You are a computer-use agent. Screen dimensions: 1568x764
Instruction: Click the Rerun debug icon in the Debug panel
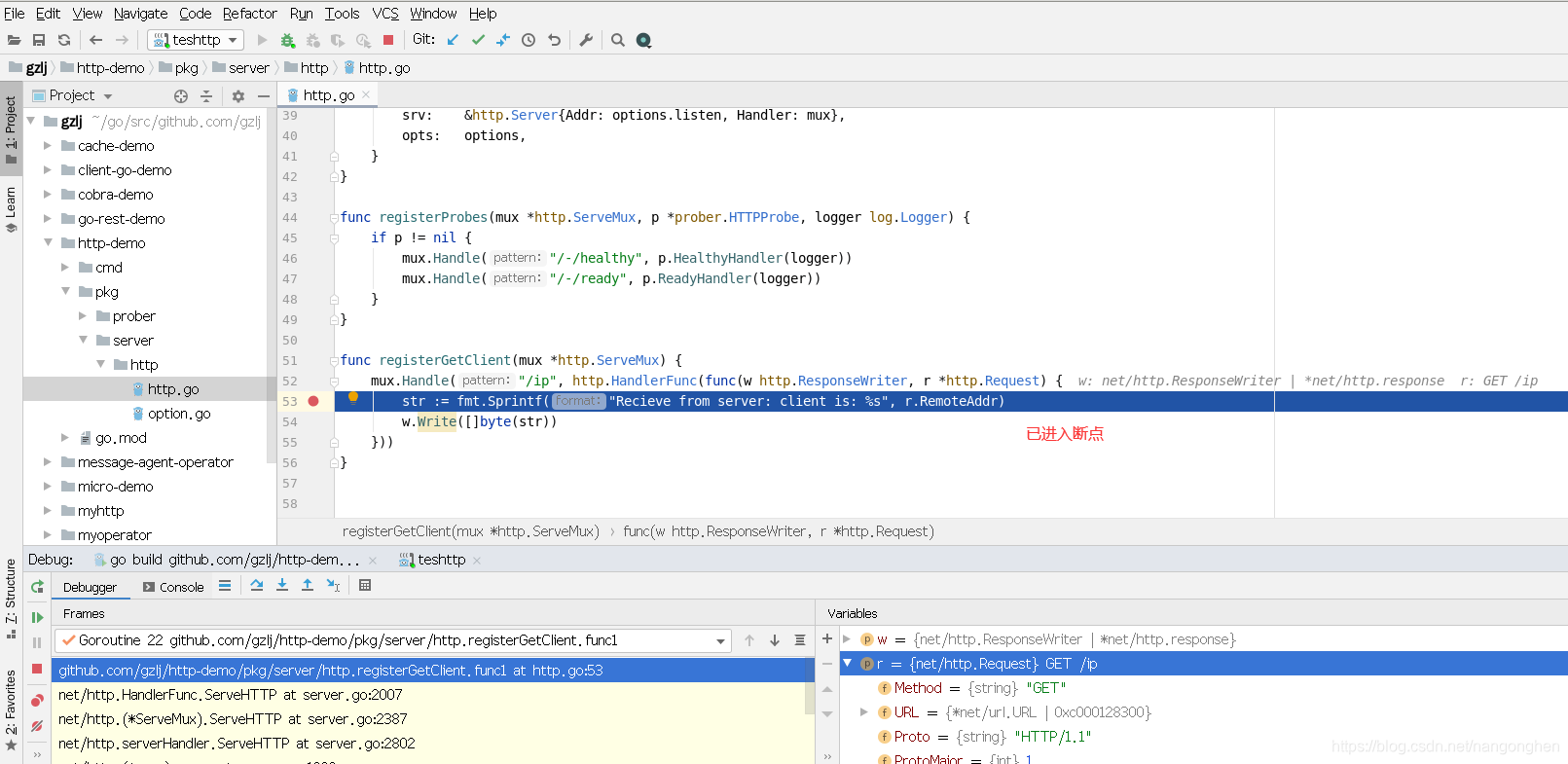pos(37,587)
